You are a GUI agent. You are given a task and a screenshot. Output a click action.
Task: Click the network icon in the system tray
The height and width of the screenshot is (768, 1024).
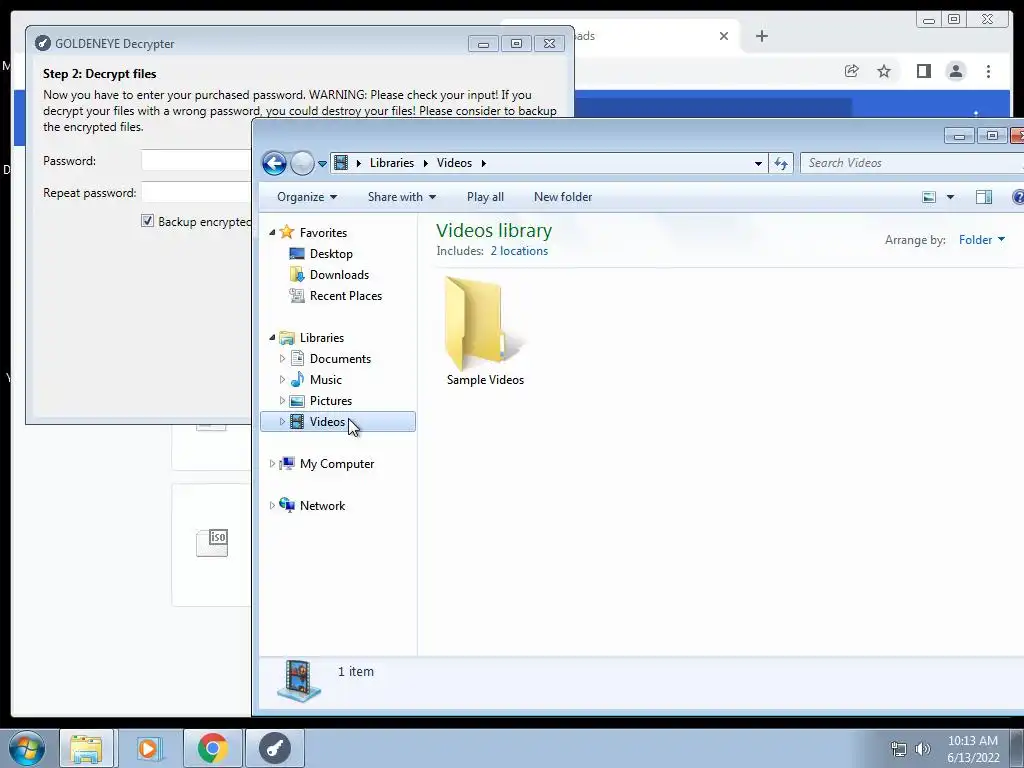pyautogui.click(x=899, y=749)
